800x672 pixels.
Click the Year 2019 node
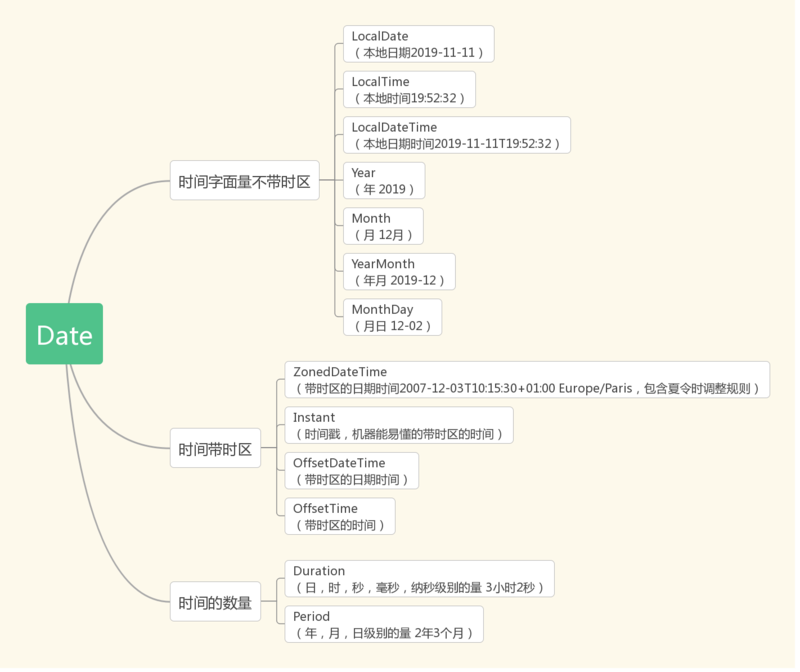click(x=383, y=180)
